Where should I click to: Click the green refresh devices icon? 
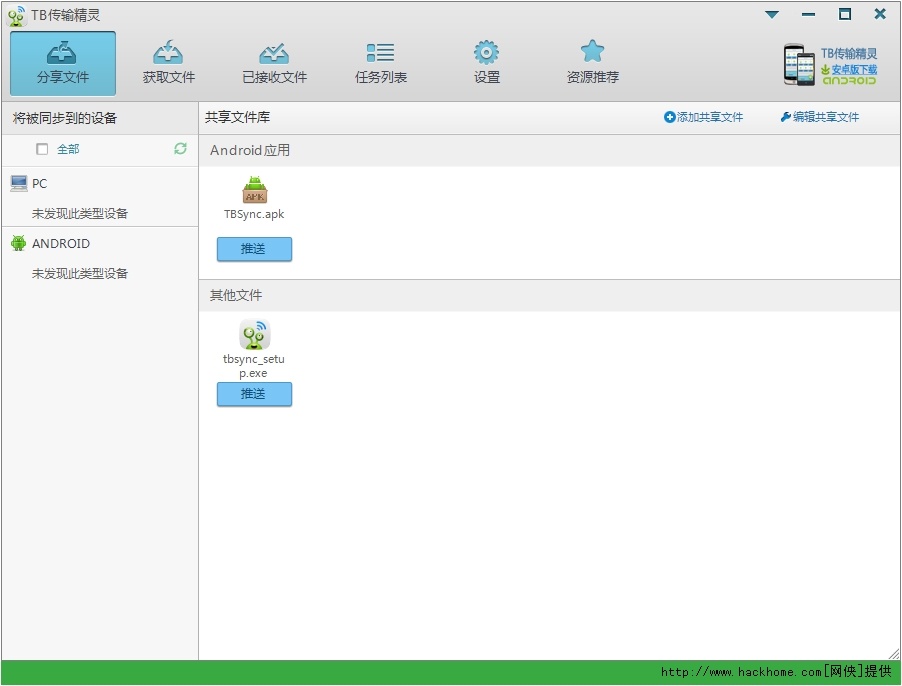coord(180,149)
